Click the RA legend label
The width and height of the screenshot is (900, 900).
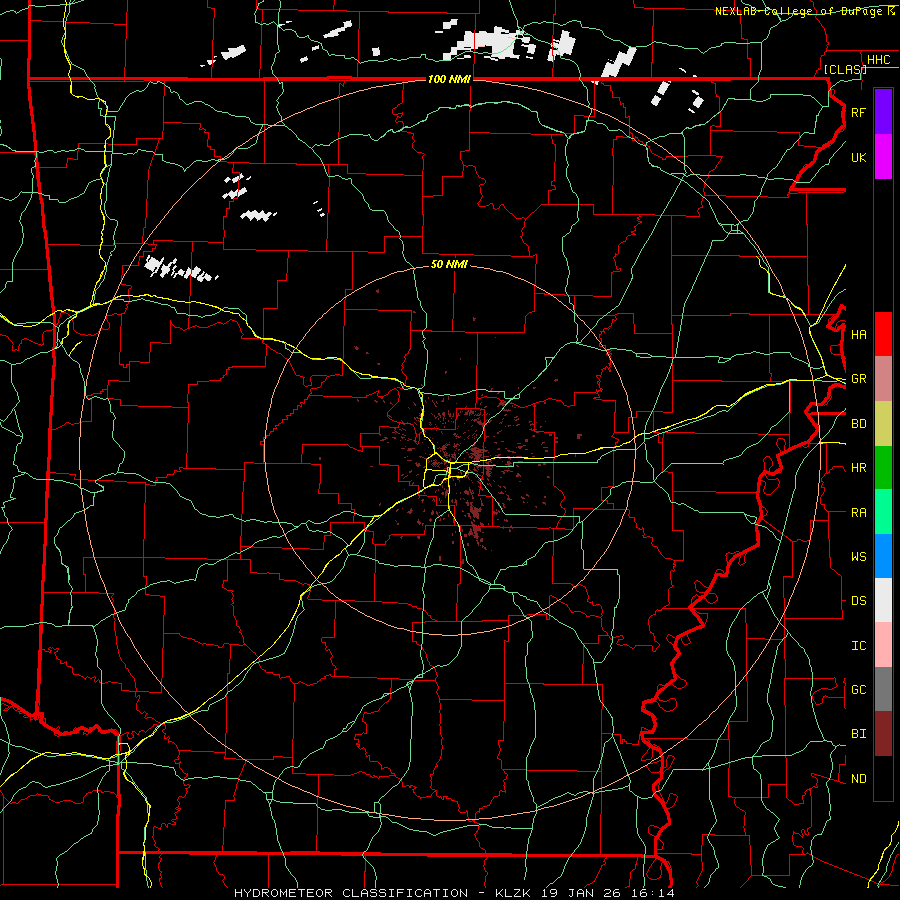click(x=858, y=512)
